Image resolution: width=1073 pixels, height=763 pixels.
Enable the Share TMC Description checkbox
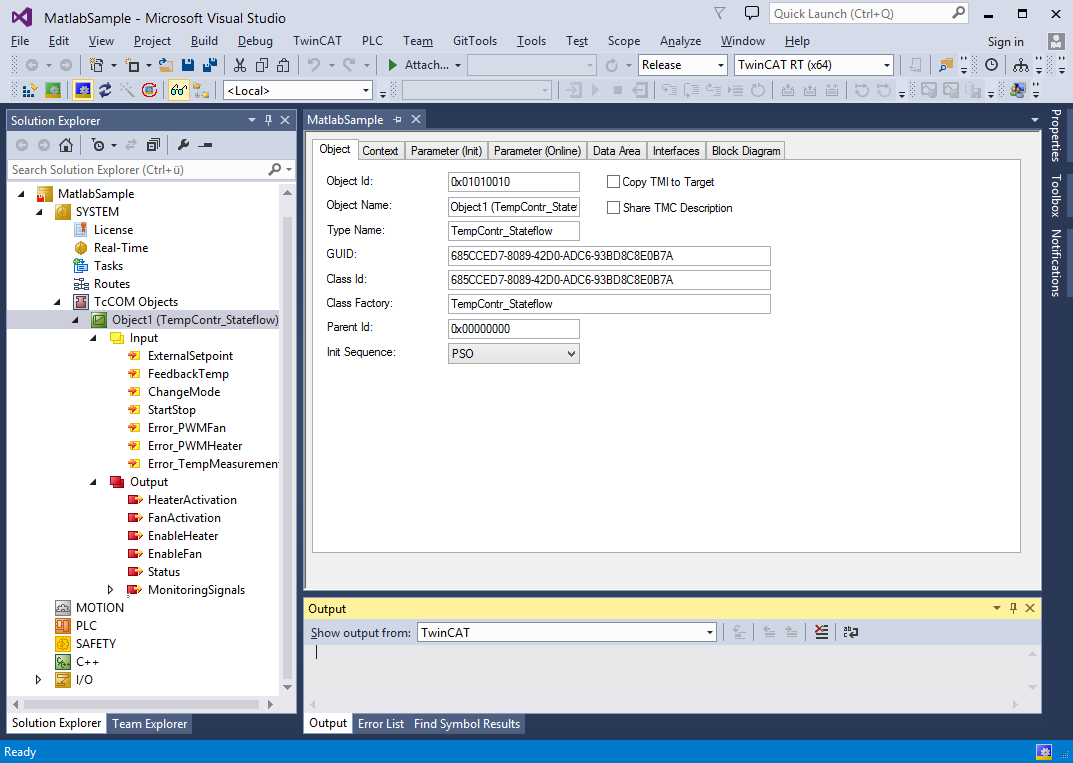[x=613, y=207]
